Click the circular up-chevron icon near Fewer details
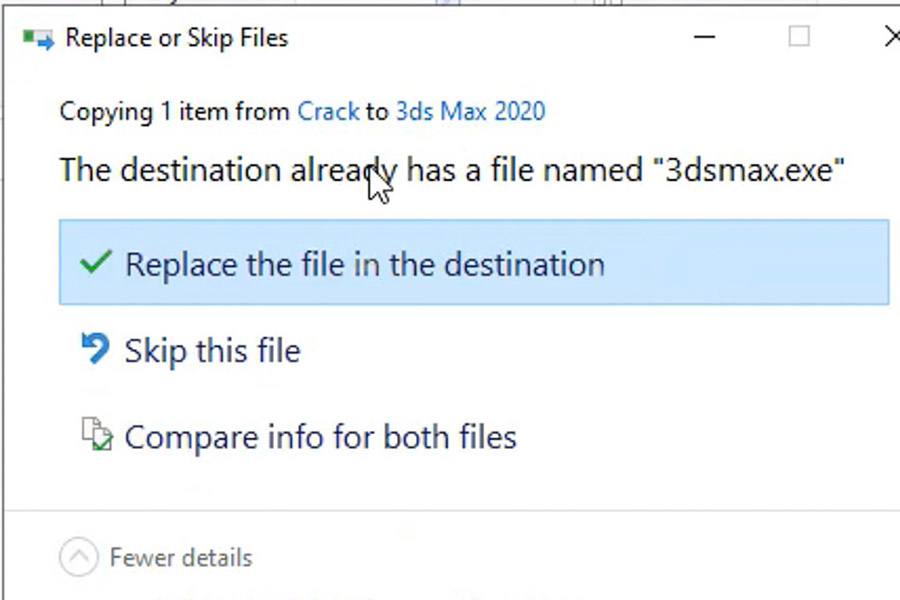This screenshot has width=900, height=600. click(79, 556)
